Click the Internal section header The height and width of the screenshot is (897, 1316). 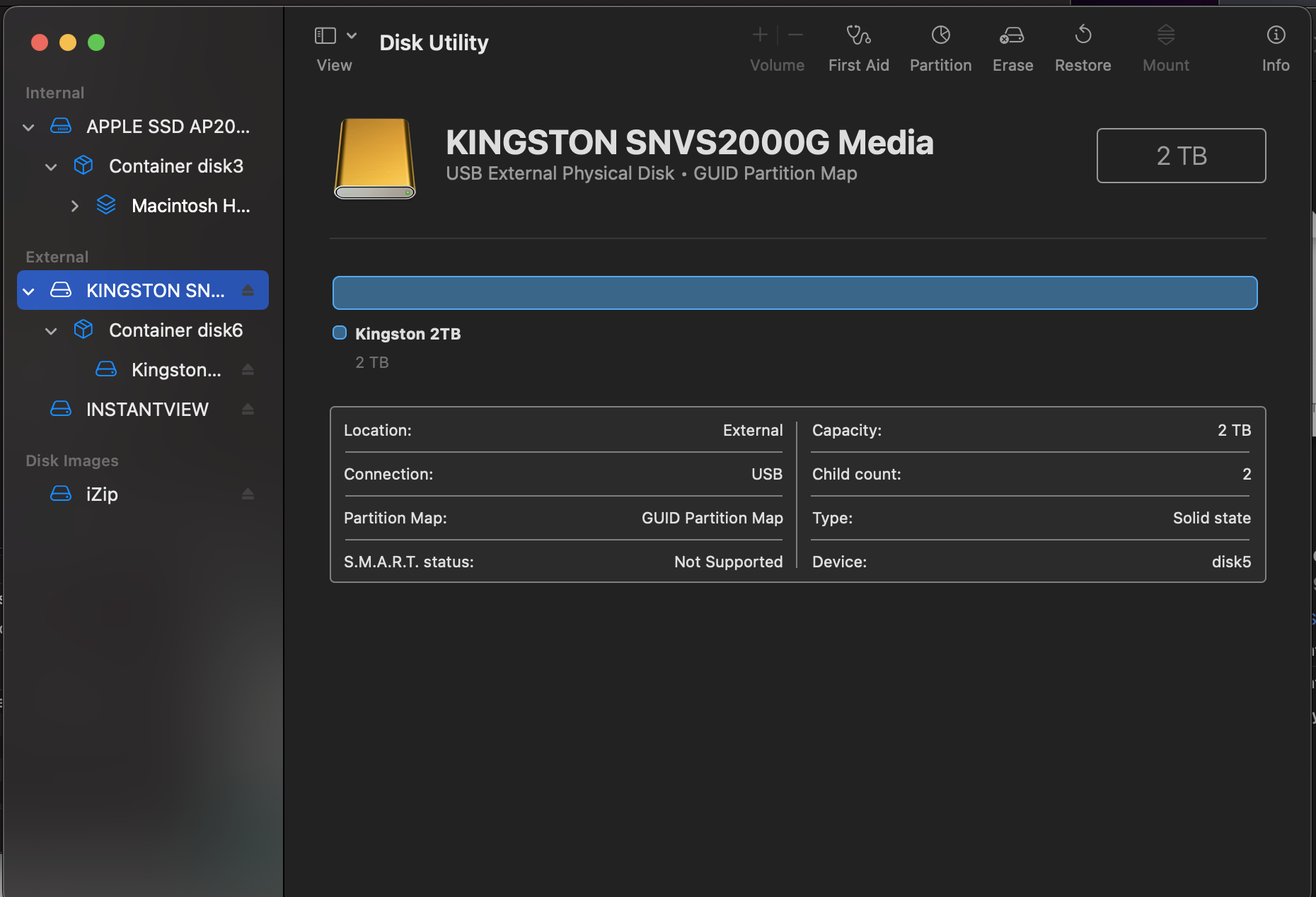(54, 93)
